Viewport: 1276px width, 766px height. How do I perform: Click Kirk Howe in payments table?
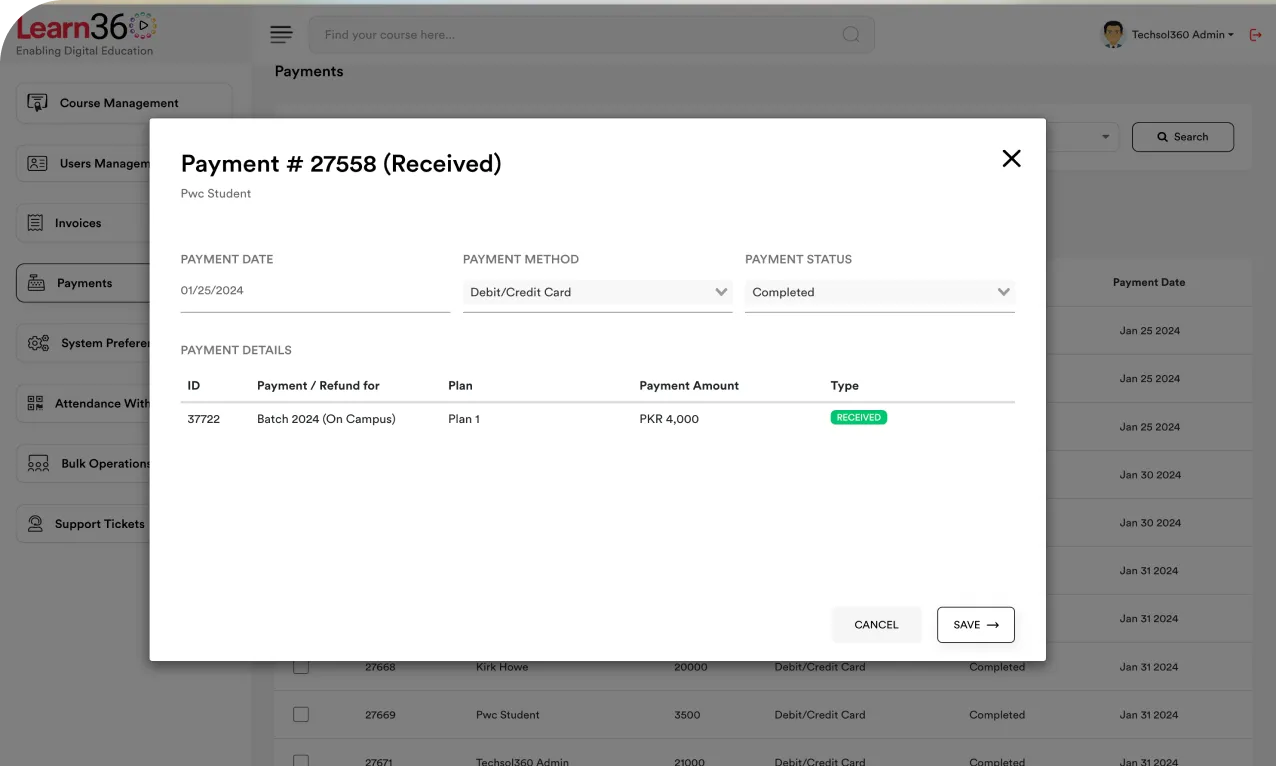click(x=502, y=667)
